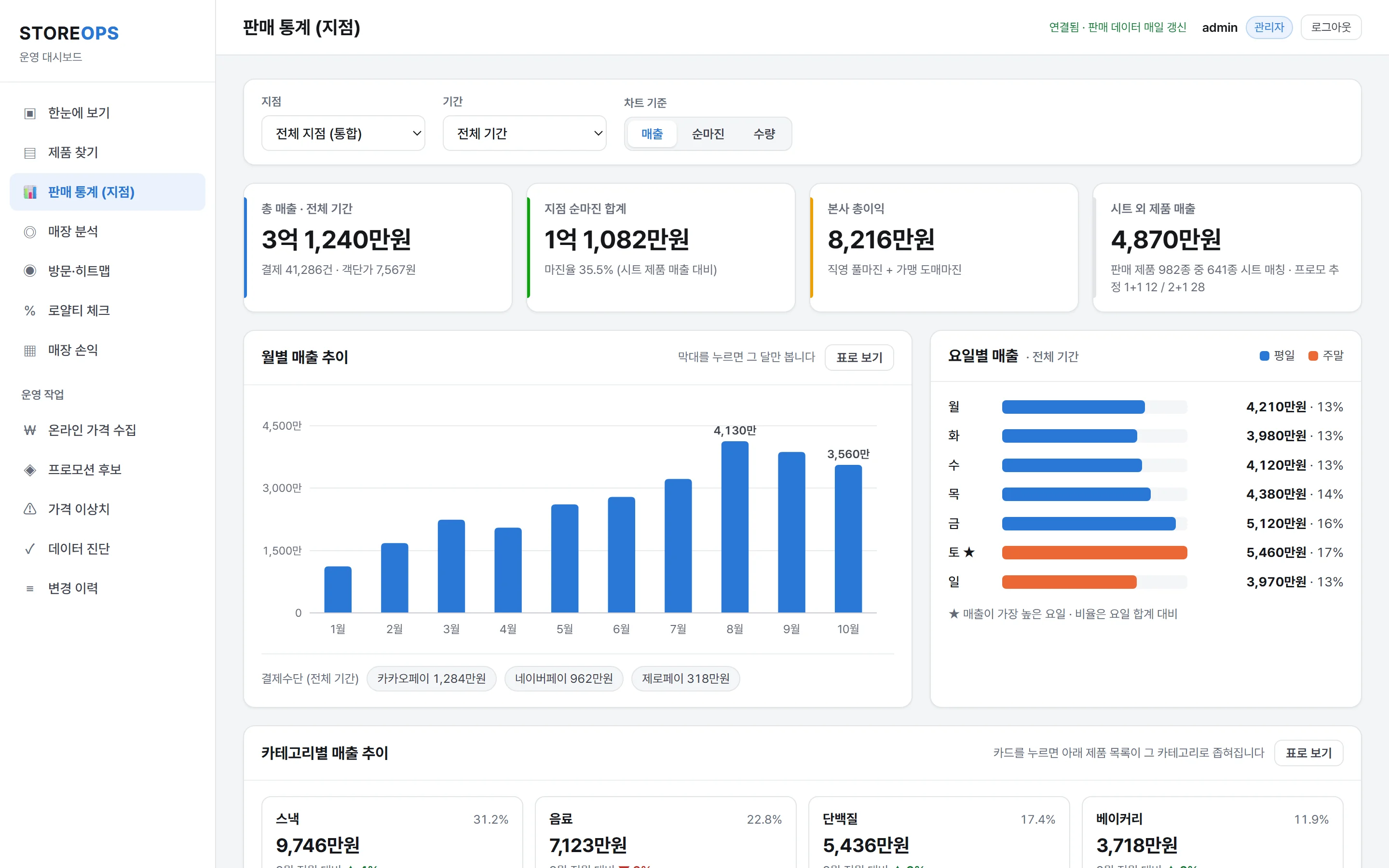This screenshot has width=1389, height=868.
Task: Select the 베이커리 category card
Action: coord(1212,832)
